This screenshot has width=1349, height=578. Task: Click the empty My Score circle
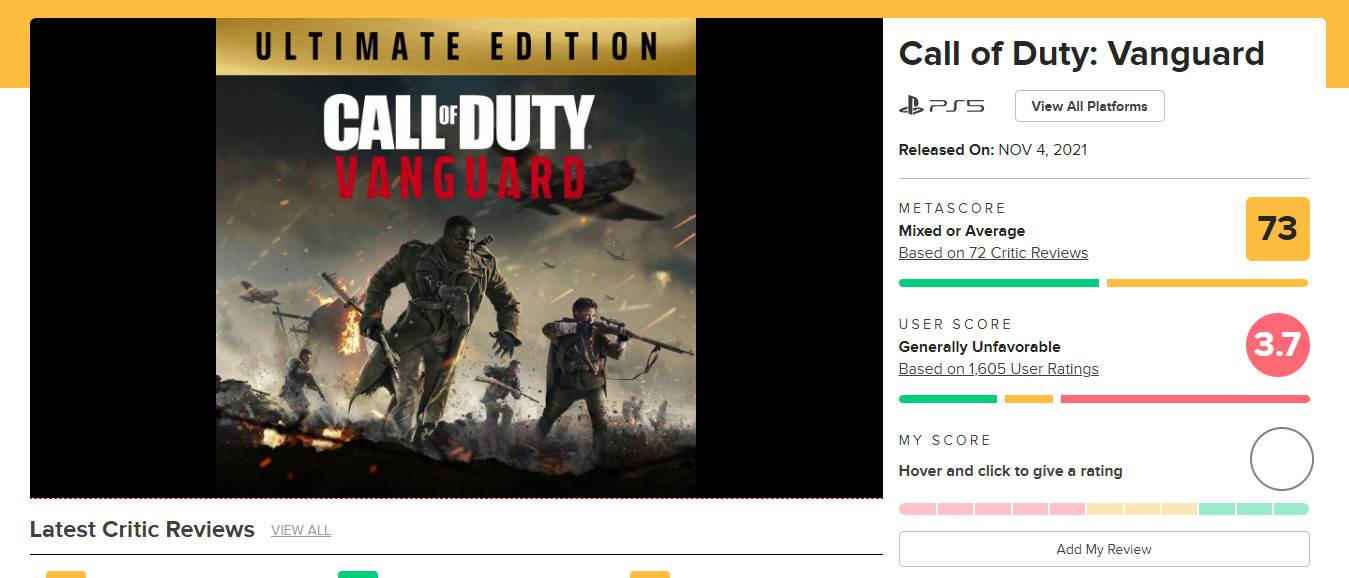click(x=1281, y=459)
